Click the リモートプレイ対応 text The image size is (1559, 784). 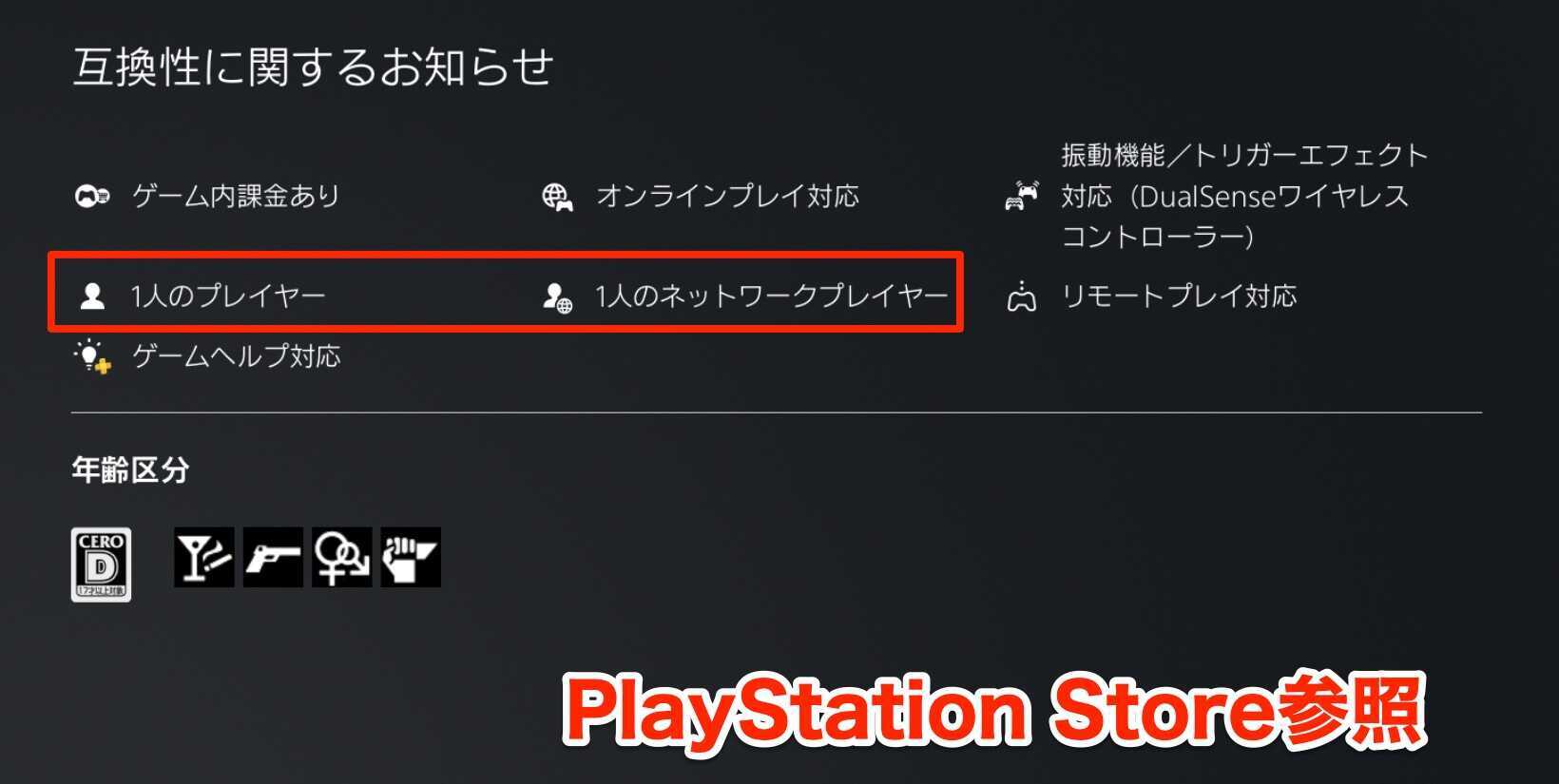pyautogui.click(x=1179, y=296)
